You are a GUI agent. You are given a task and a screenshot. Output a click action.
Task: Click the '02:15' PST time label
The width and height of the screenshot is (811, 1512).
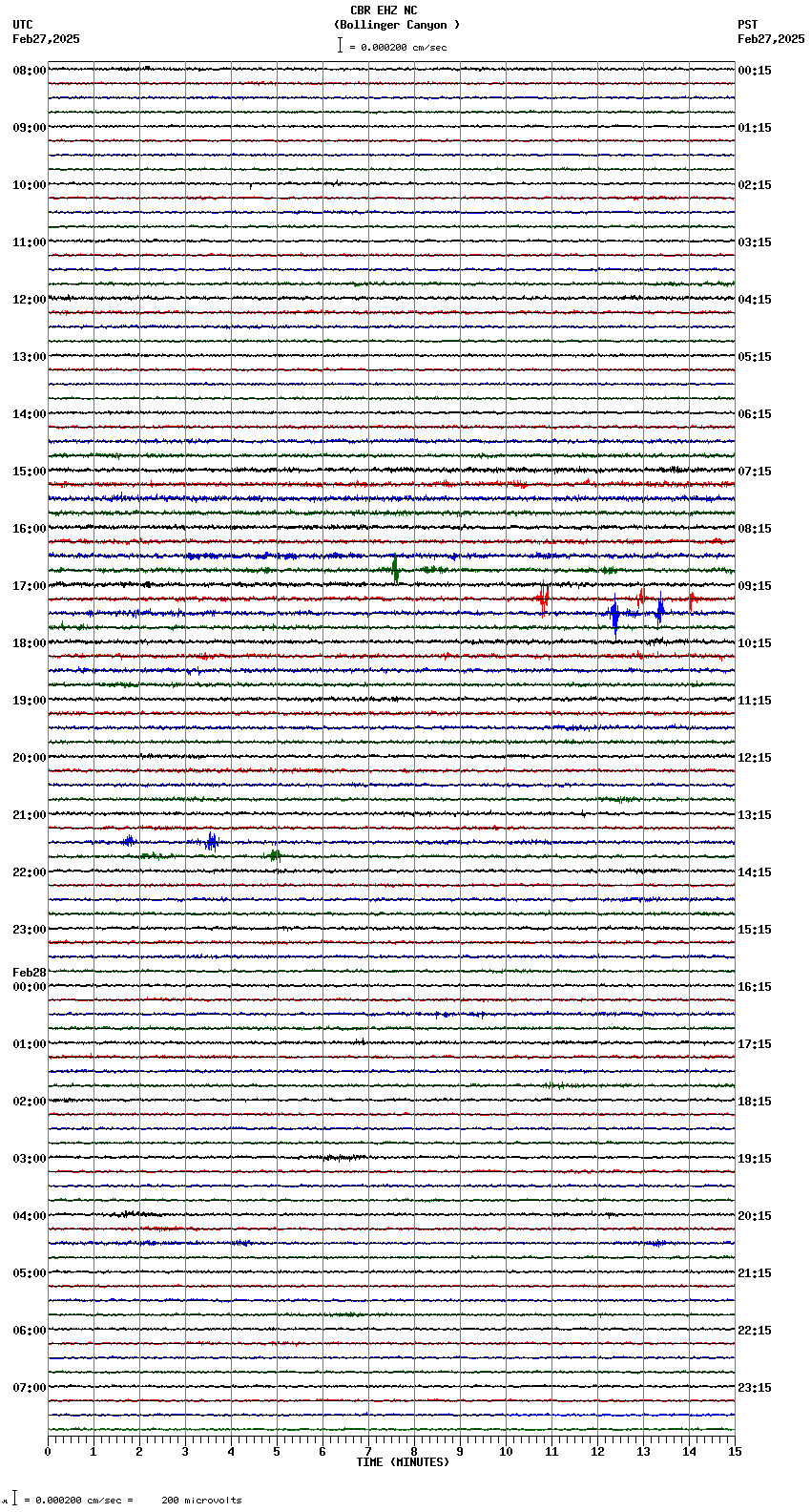(755, 185)
